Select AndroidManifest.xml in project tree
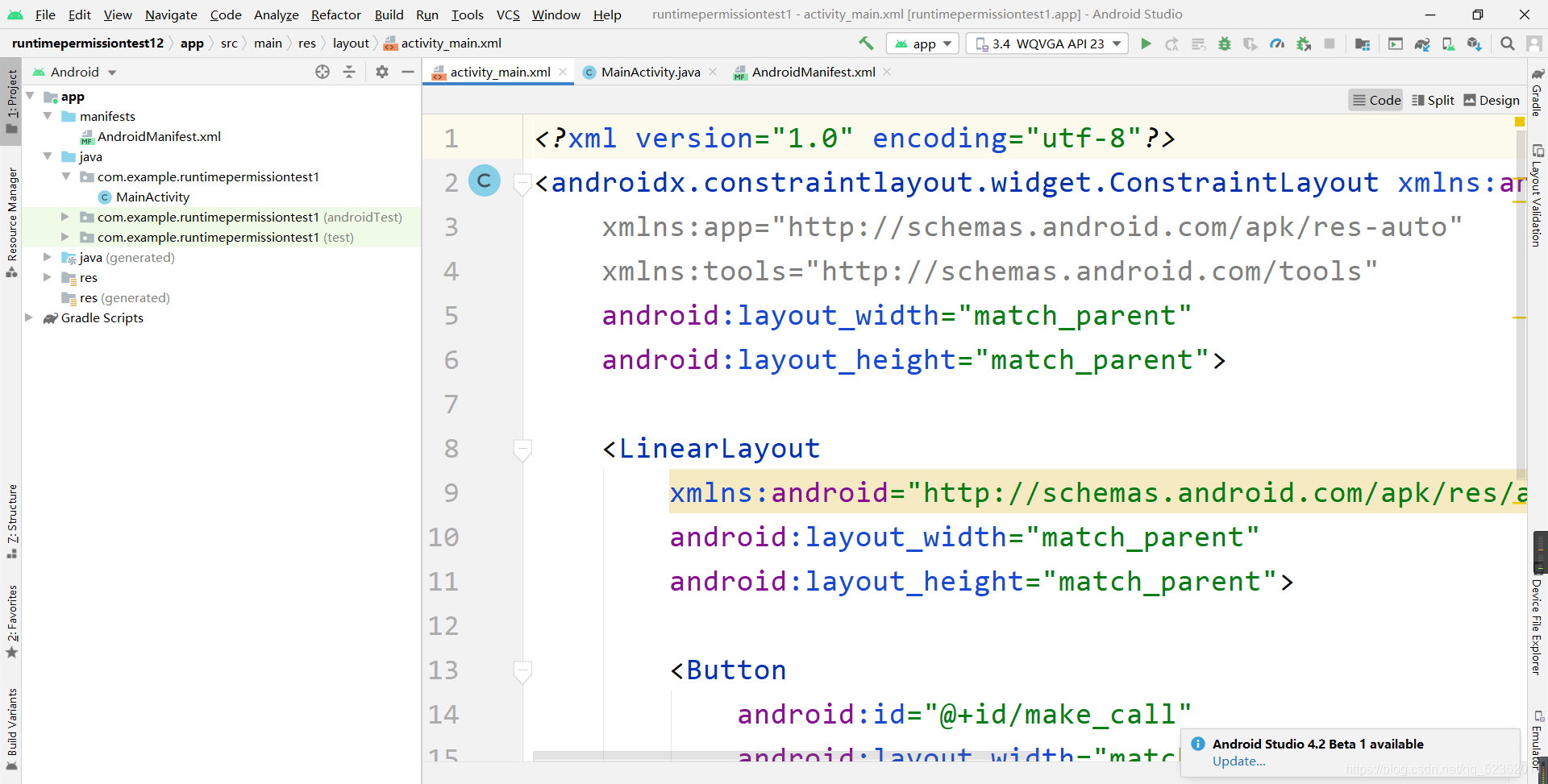This screenshot has width=1548, height=784. point(159,136)
